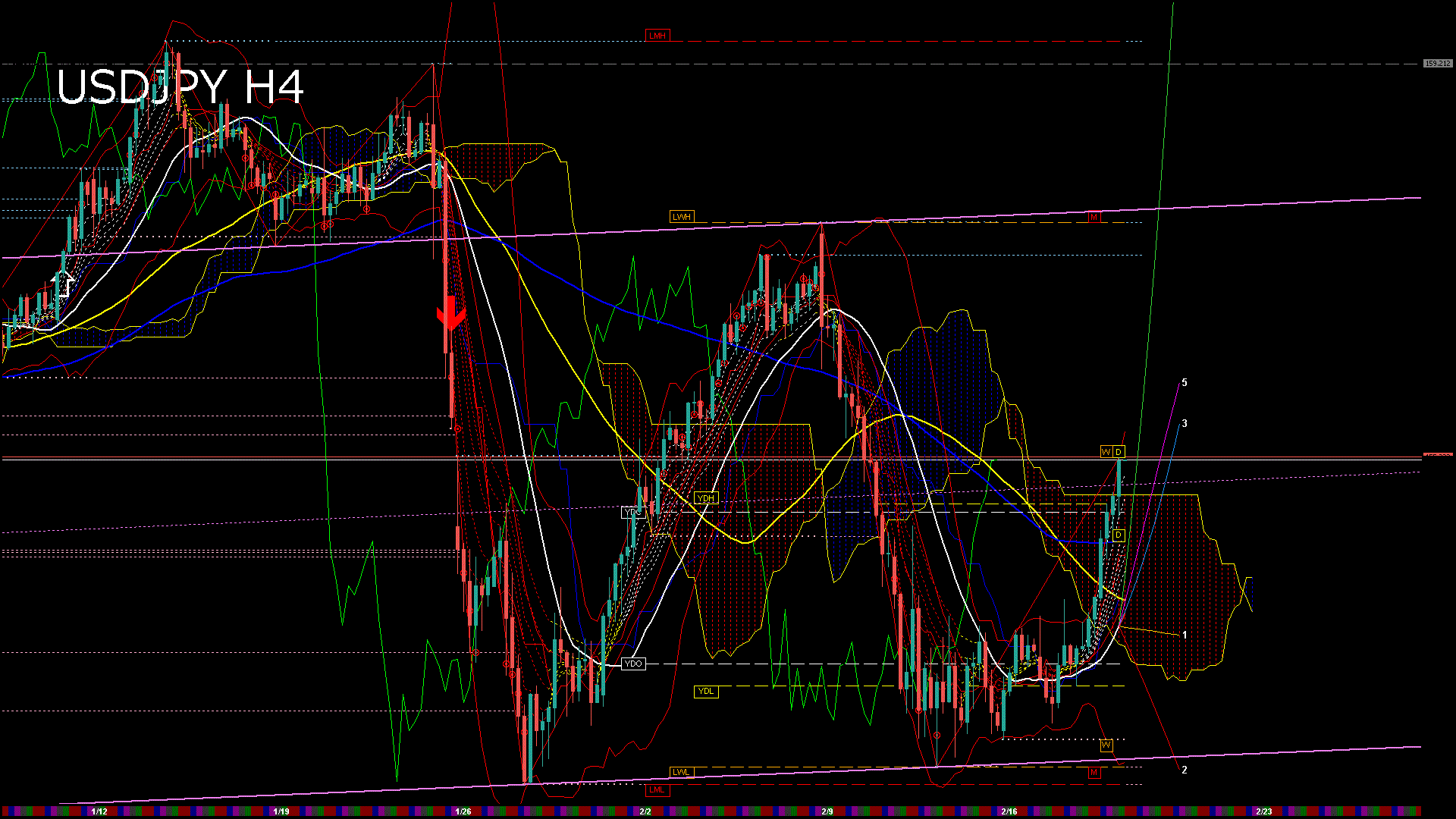Click the LML last-month-low label box
Viewport: 1456px width, 819px height.
(x=657, y=789)
